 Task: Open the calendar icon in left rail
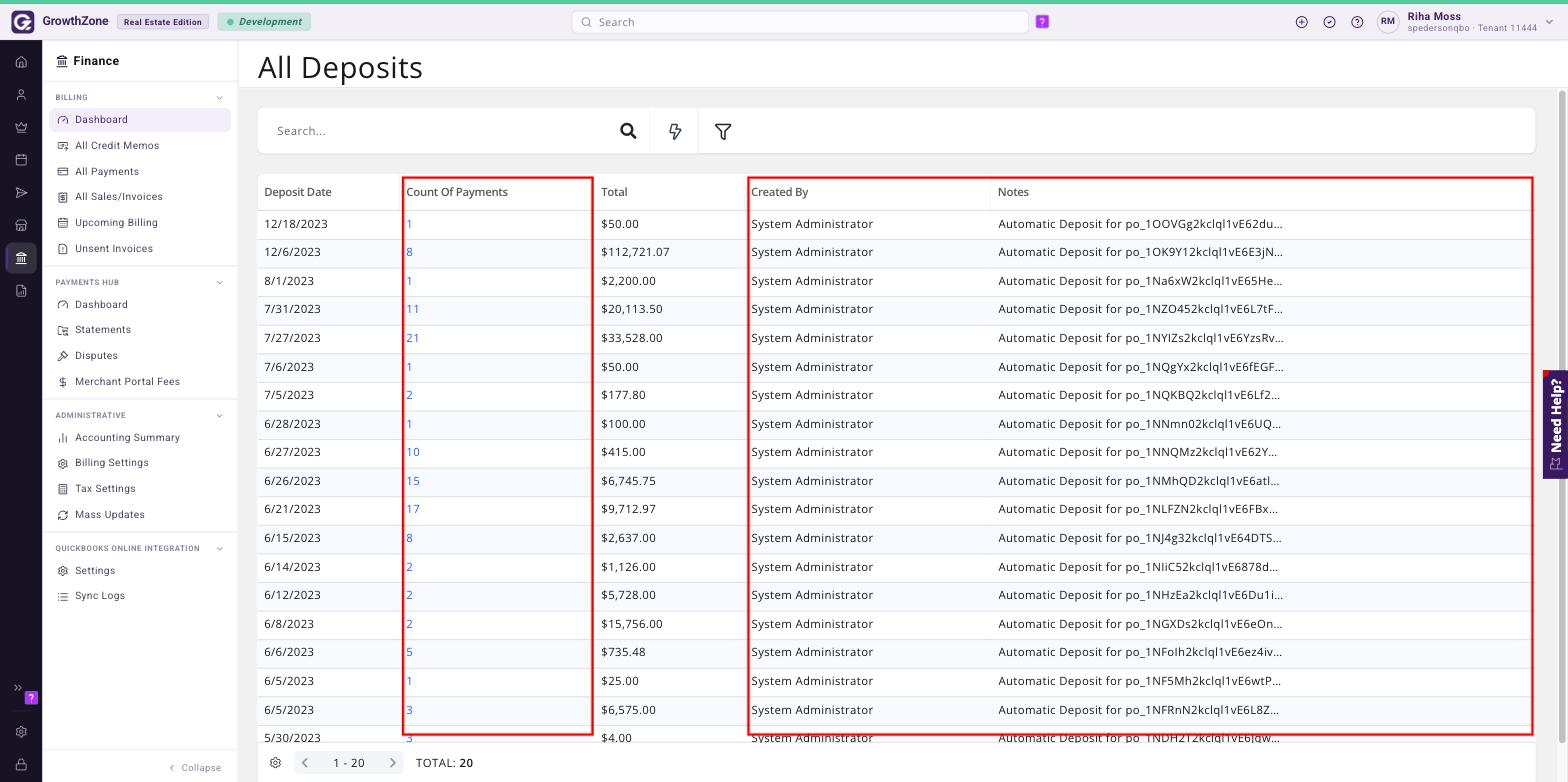click(x=21, y=160)
